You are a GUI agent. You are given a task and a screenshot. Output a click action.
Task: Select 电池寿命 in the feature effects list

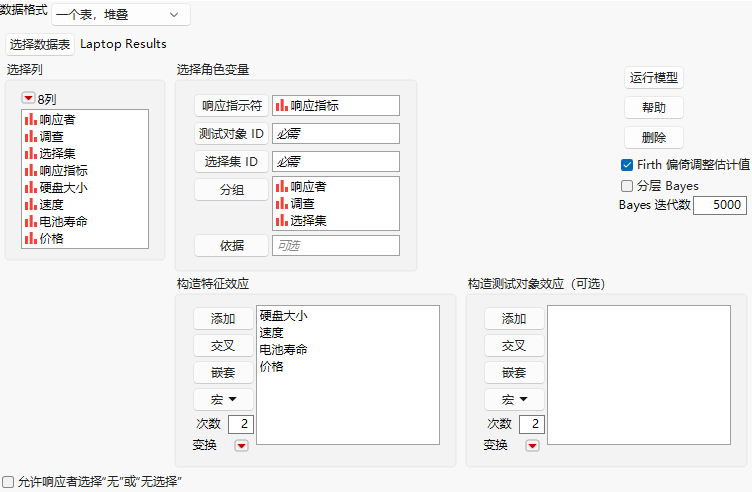283,350
